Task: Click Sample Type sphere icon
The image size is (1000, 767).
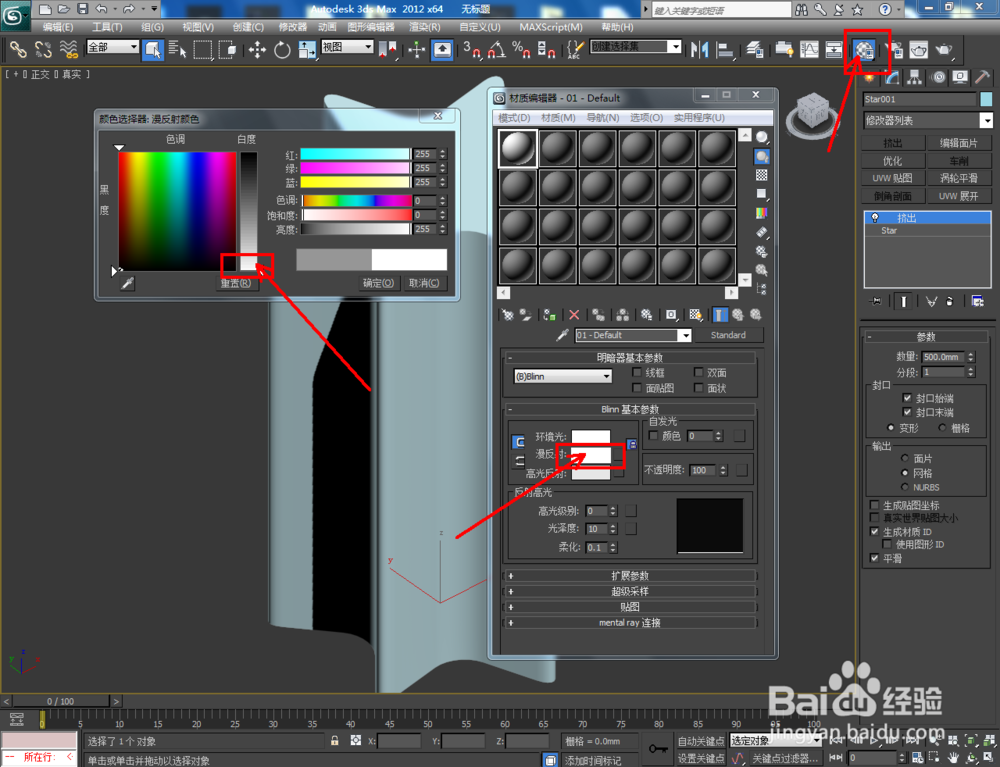Action: [761, 137]
